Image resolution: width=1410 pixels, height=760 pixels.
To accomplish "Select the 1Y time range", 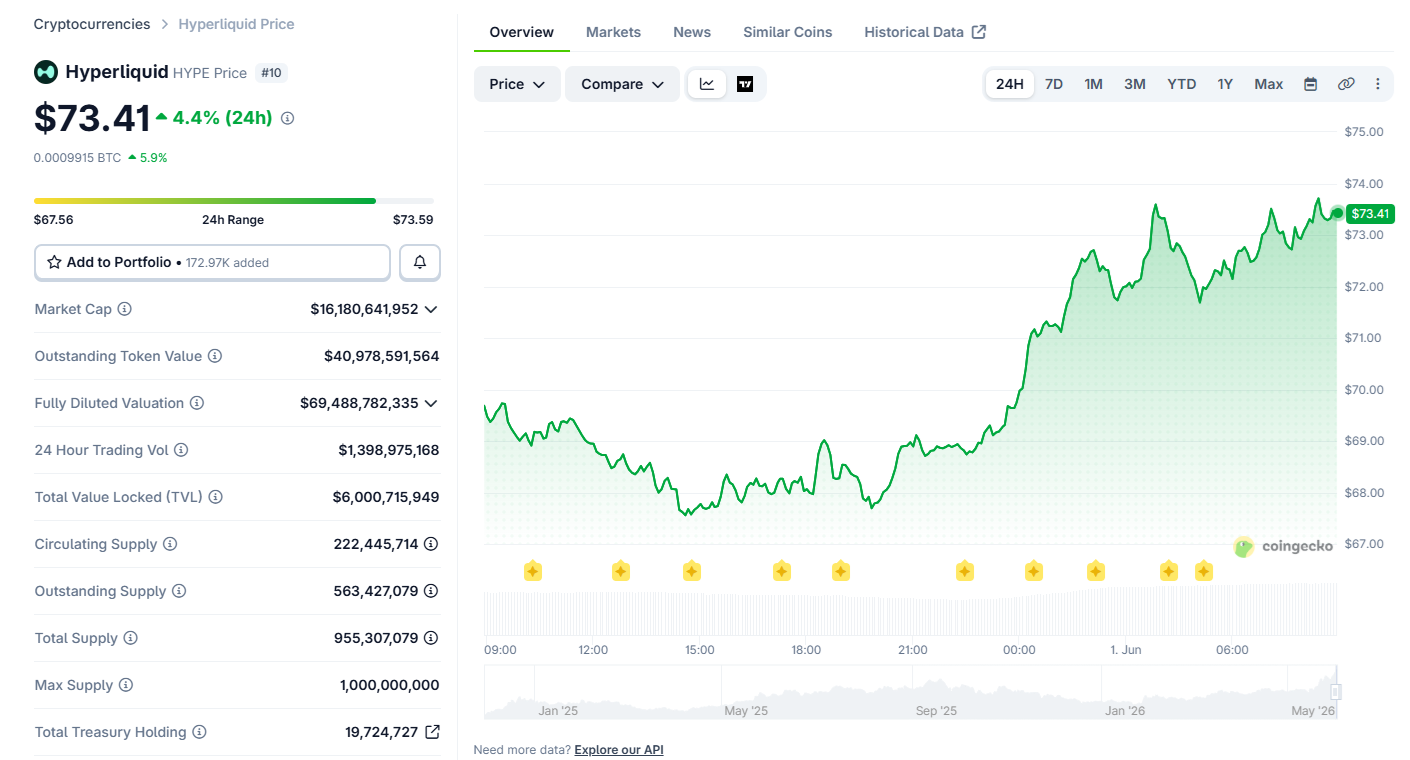I will pos(1225,84).
